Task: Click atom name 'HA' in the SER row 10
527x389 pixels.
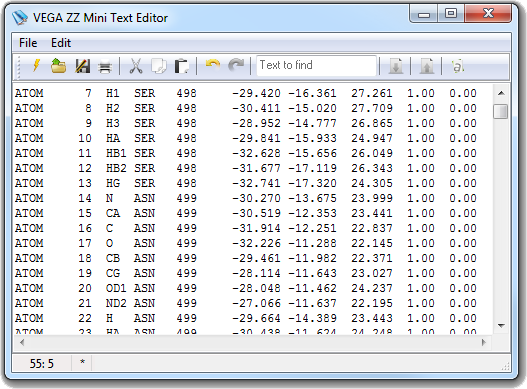Action: (x=113, y=138)
